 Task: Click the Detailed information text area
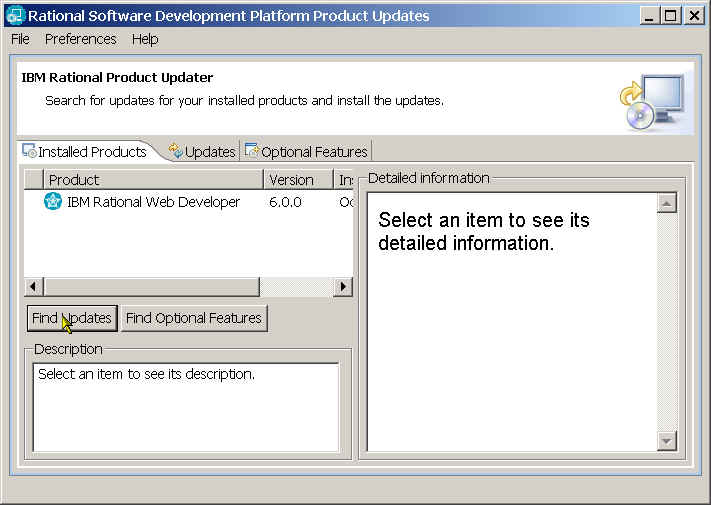click(511, 322)
